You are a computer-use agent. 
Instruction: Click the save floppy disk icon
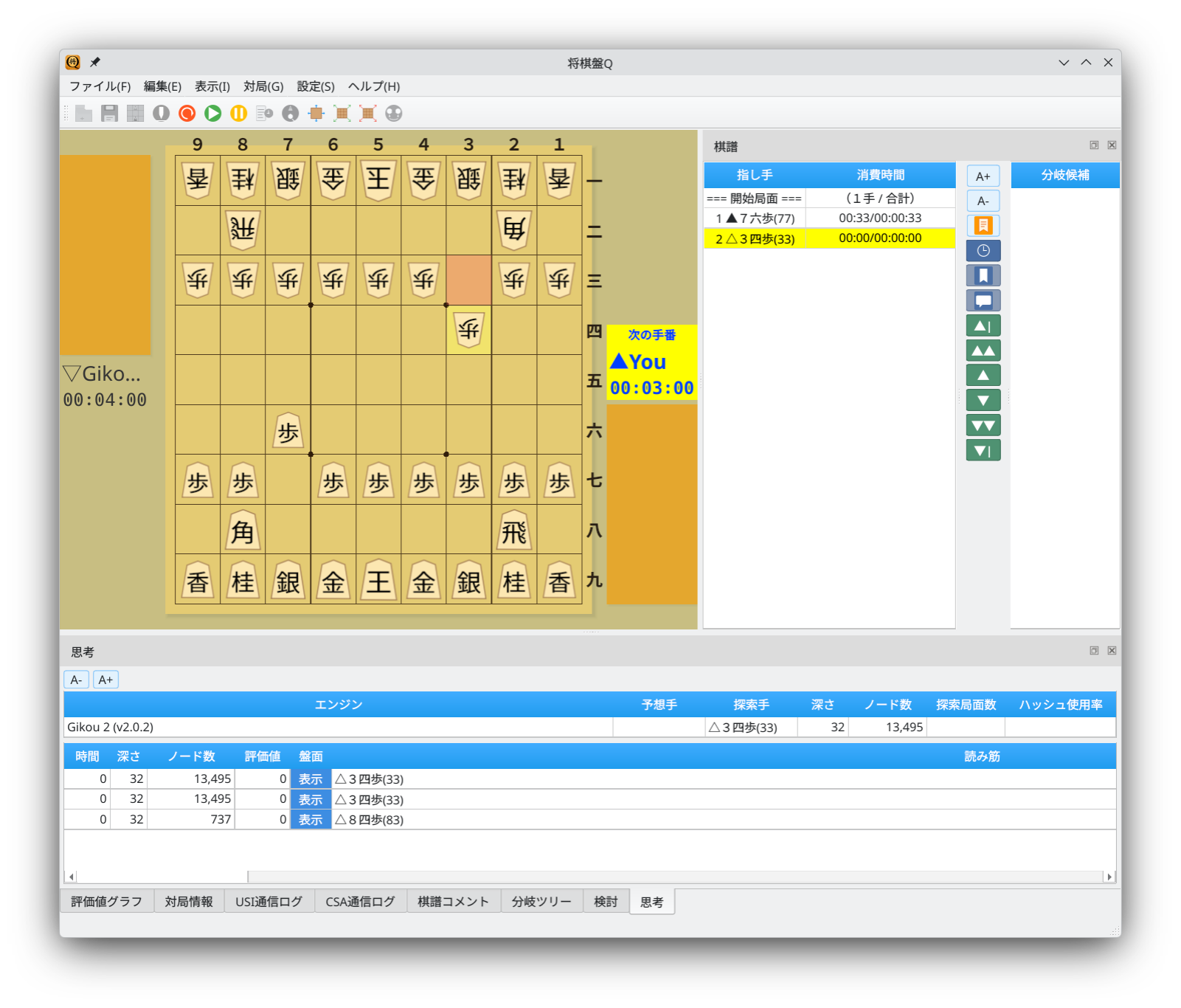pyautogui.click(x=110, y=113)
